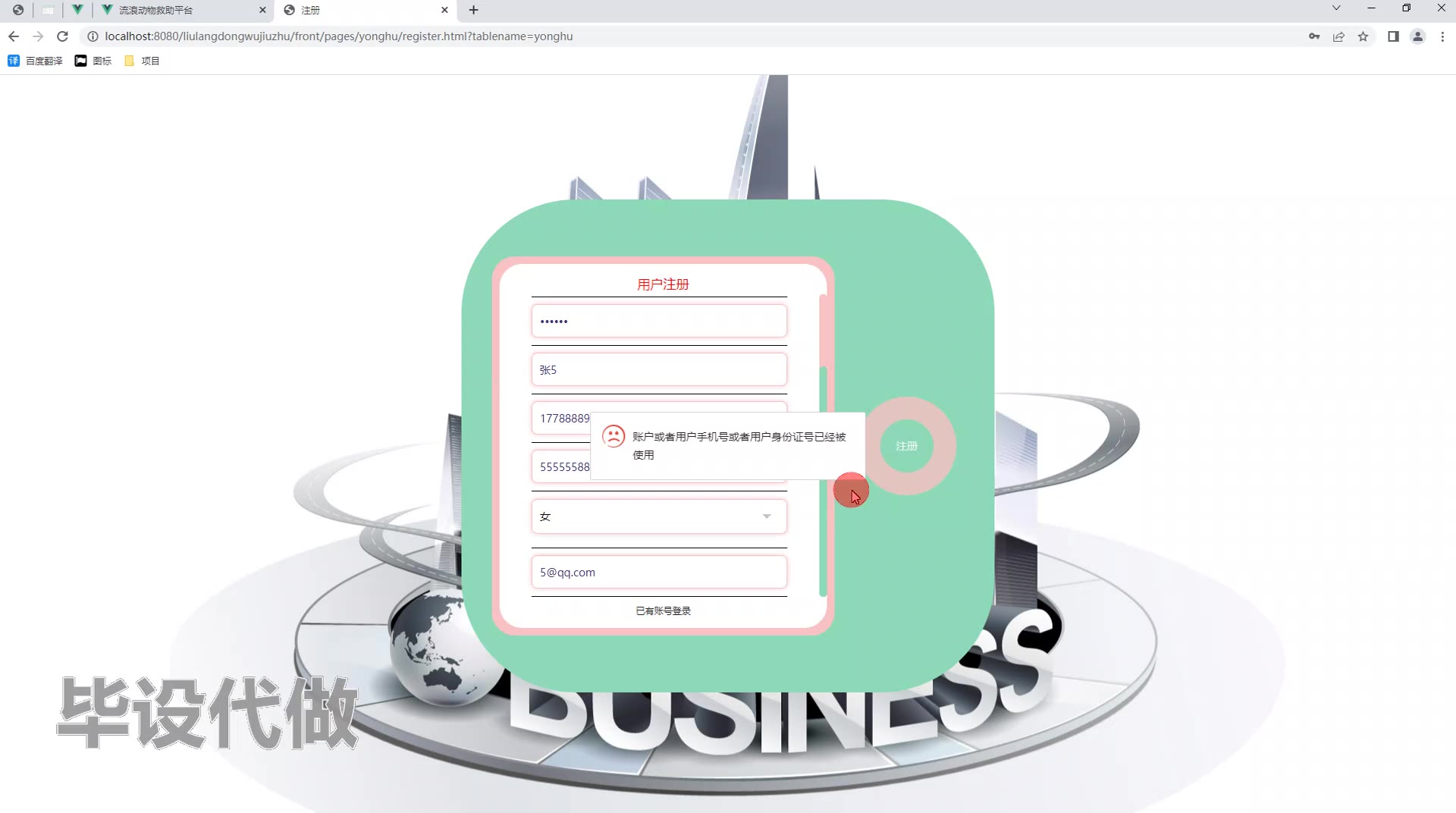The height and width of the screenshot is (813, 1456).
Task: Open Chrome three-dot menu
Action: [1442, 36]
